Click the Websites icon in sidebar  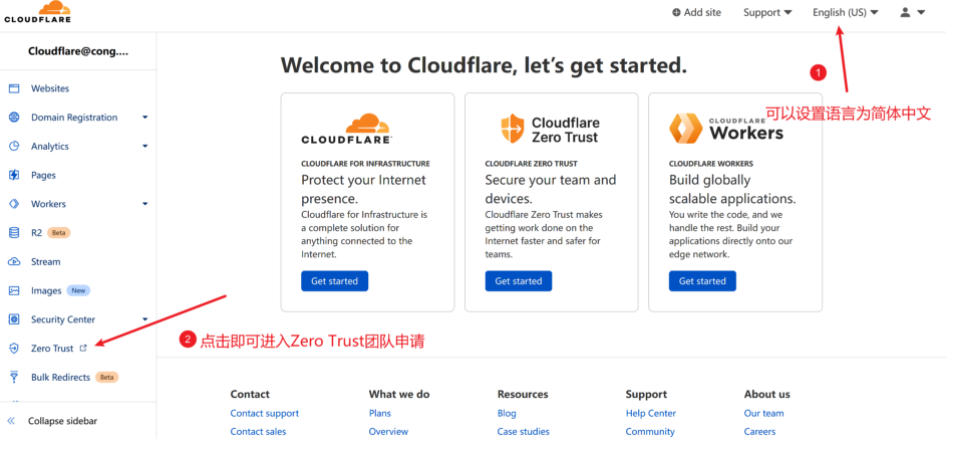pos(14,89)
